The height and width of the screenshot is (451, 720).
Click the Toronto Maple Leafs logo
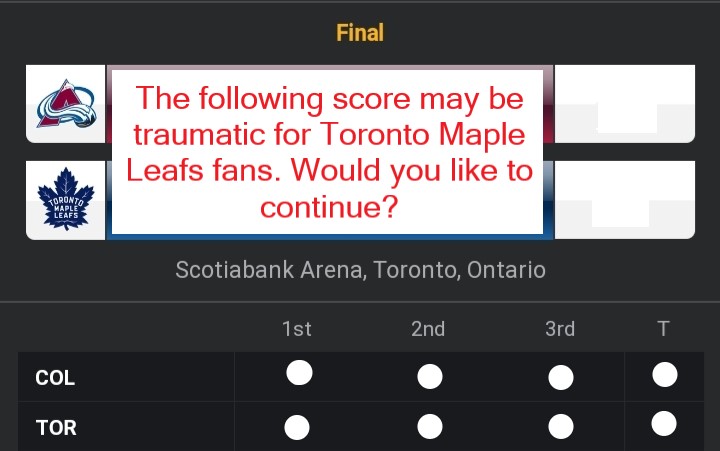[66, 199]
